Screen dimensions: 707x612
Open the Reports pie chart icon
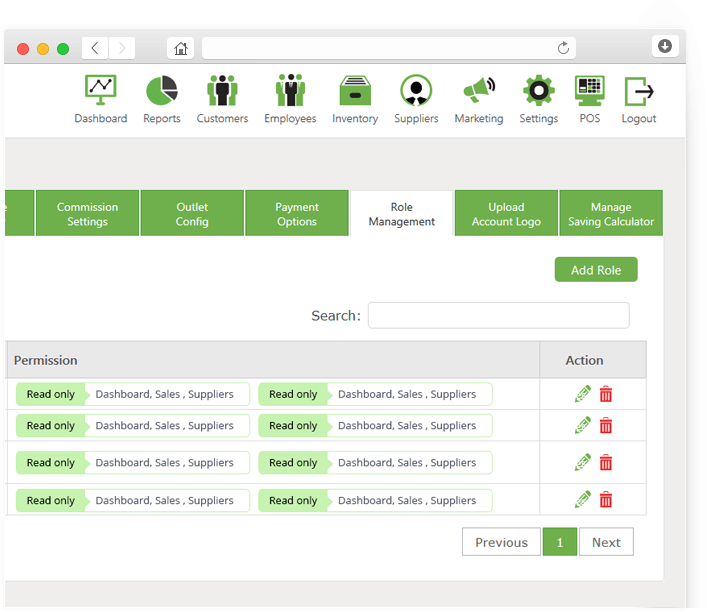point(162,90)
